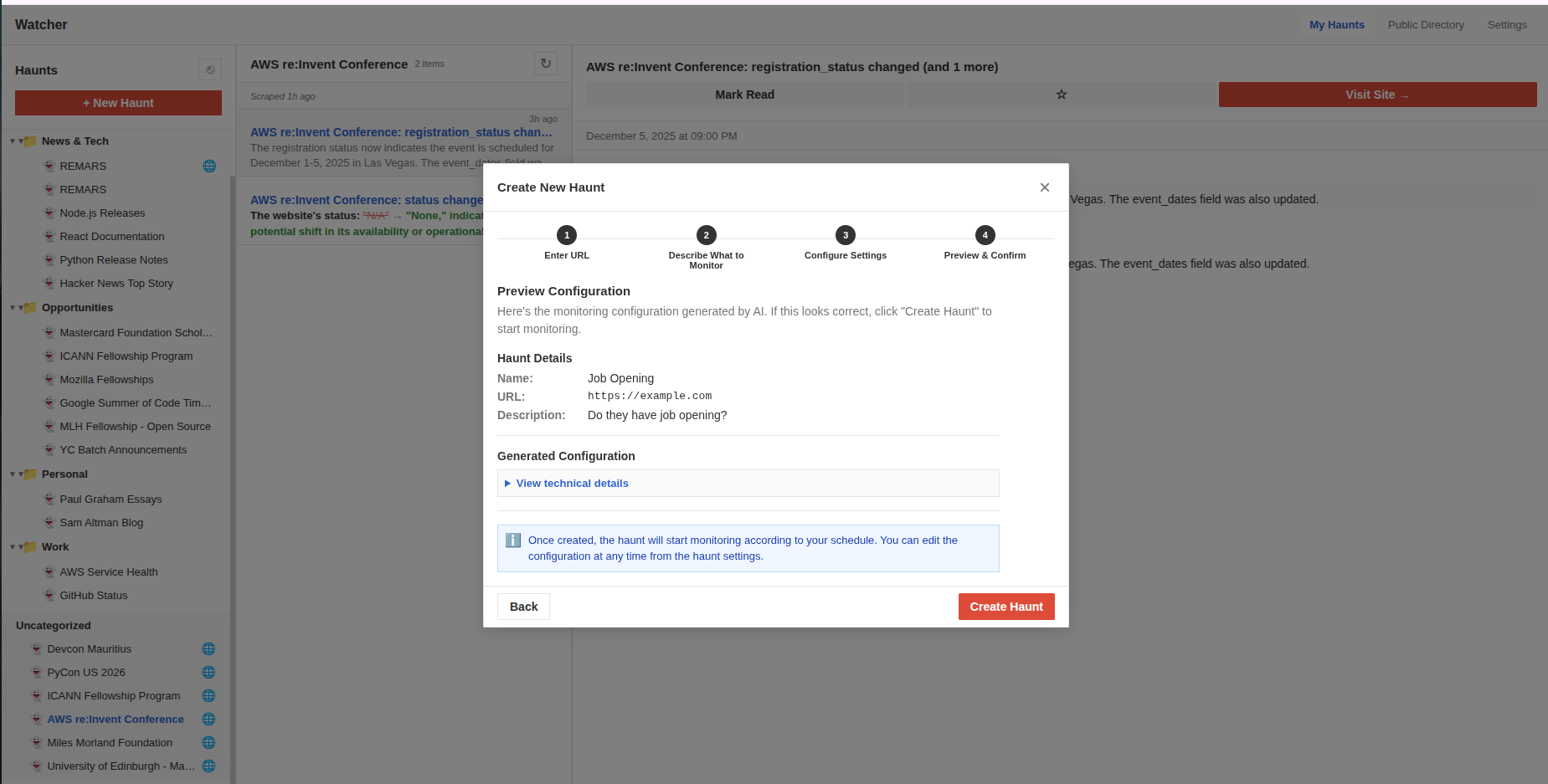Click the ghost icon of Node.js Releases
This screenshot has width=1548, height=784.
49,213
